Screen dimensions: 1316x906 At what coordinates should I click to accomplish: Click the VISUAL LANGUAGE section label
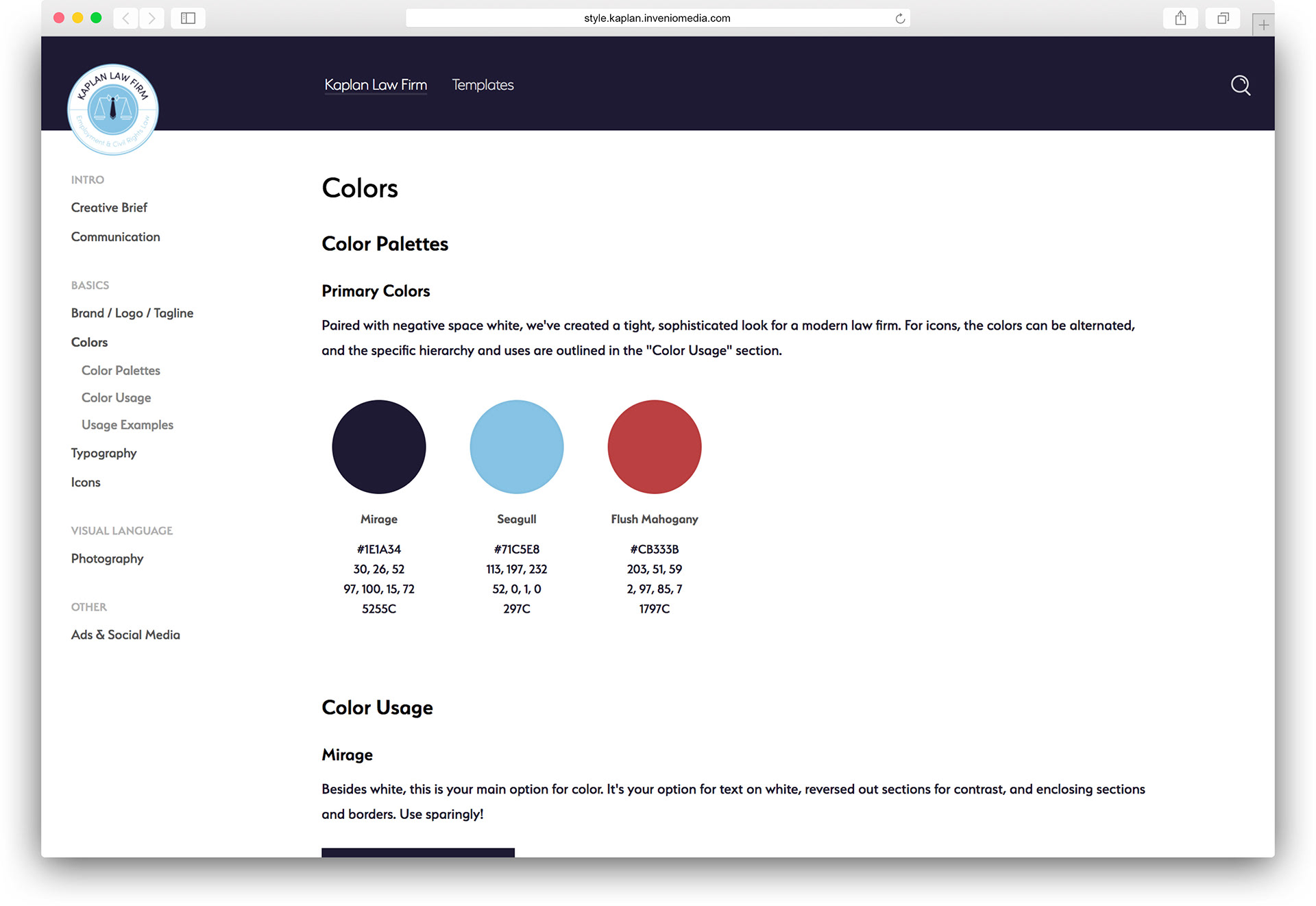pyautogui.click(x=122, y=530)
